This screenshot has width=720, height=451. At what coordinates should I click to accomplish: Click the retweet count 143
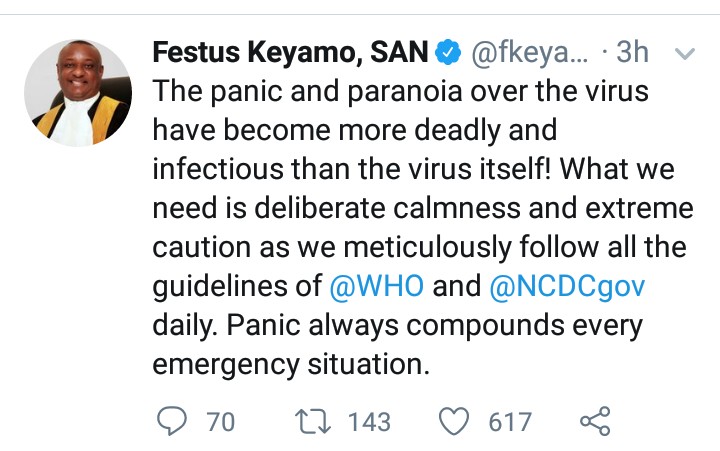point(368,422)
